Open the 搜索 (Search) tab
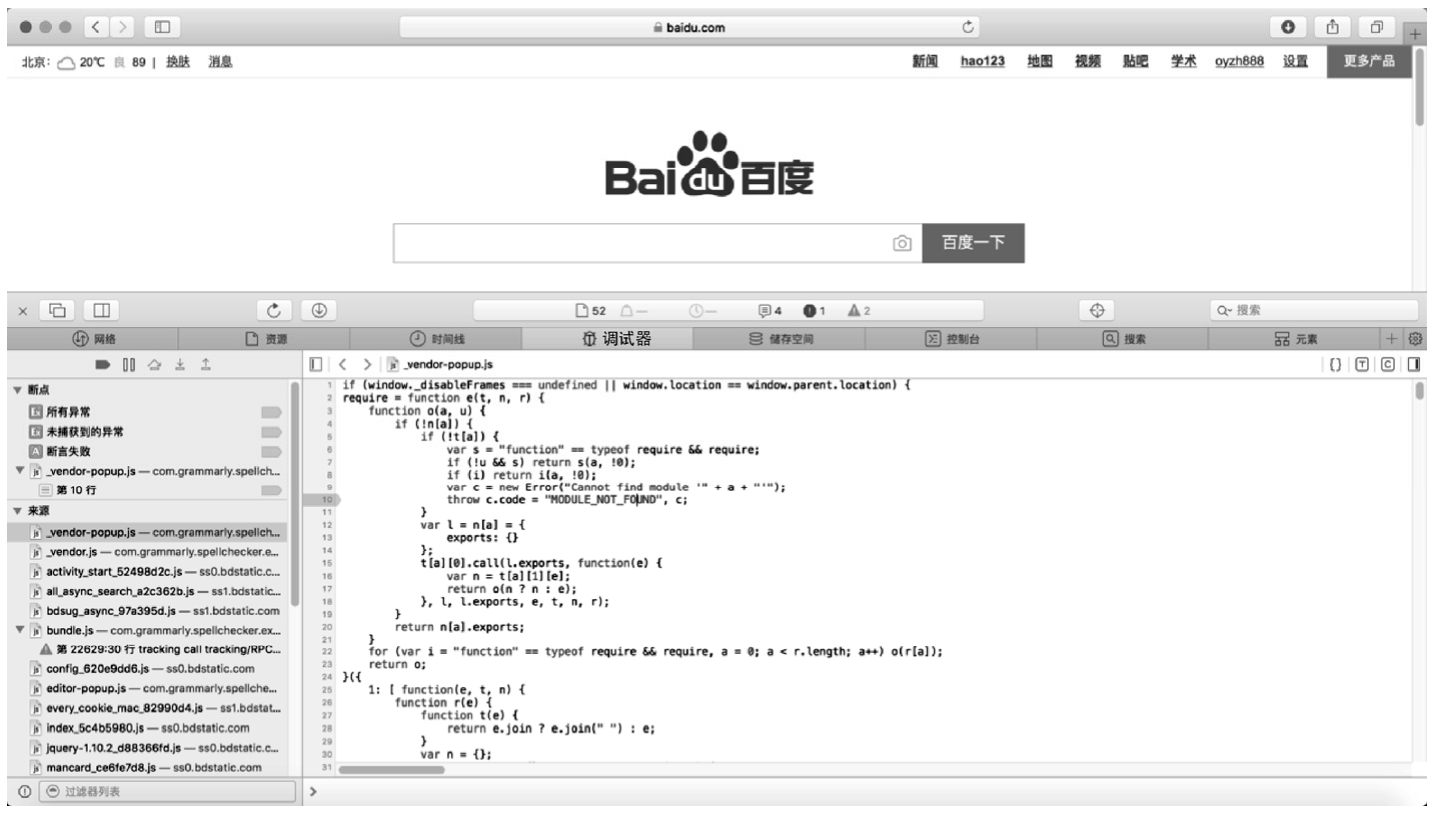Image resolution: width=1435 pixels, height=813 pixels. pyautogui.click(x=1124, y=339)
